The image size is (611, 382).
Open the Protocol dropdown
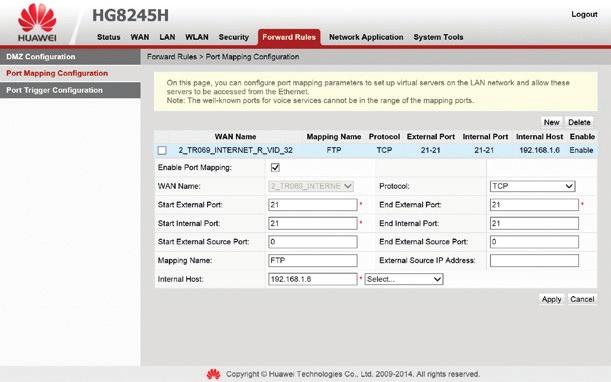coord(532,186)
